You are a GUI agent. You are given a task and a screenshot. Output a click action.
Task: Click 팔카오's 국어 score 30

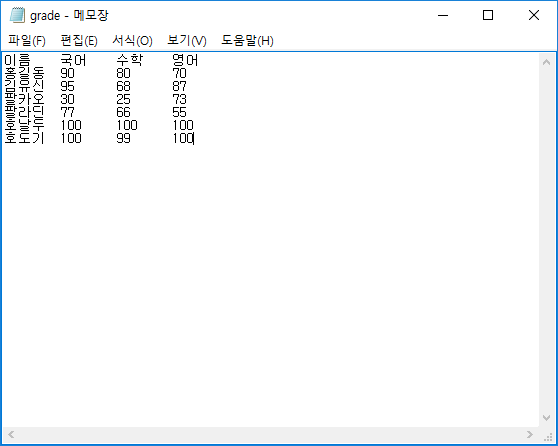[x=67, y=99]
